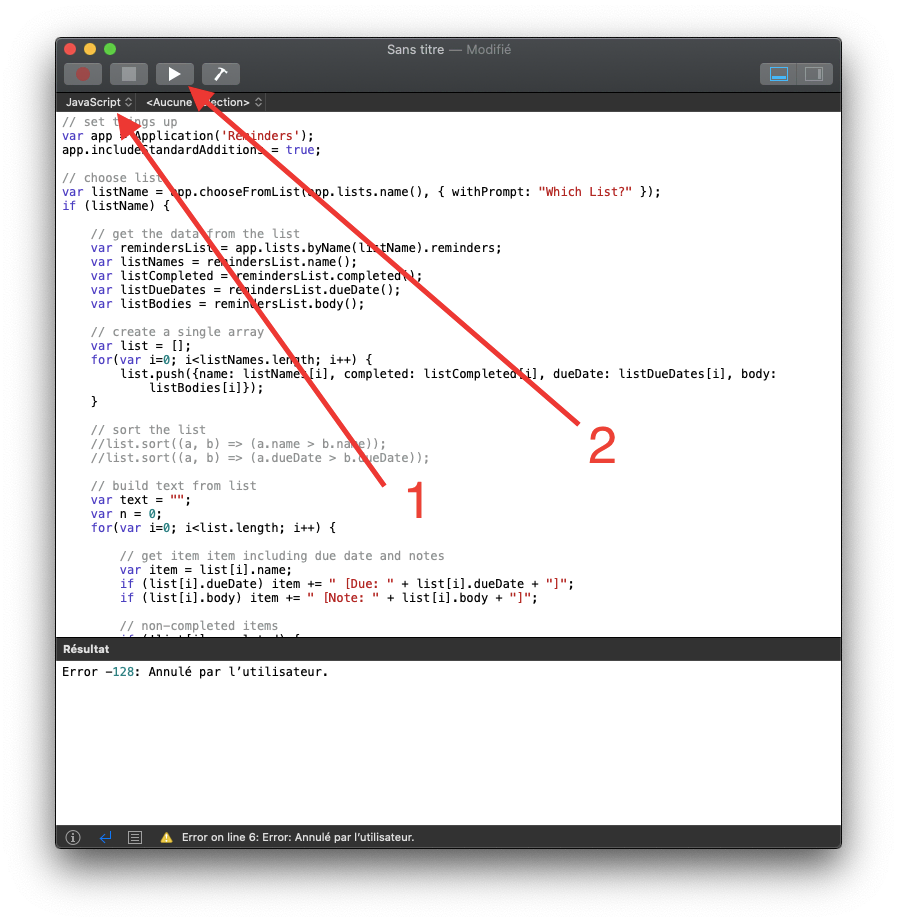Close the Script Editor window
Image resolution: width=897 pixels, height=922 pixels.
(x=70, y=49)
